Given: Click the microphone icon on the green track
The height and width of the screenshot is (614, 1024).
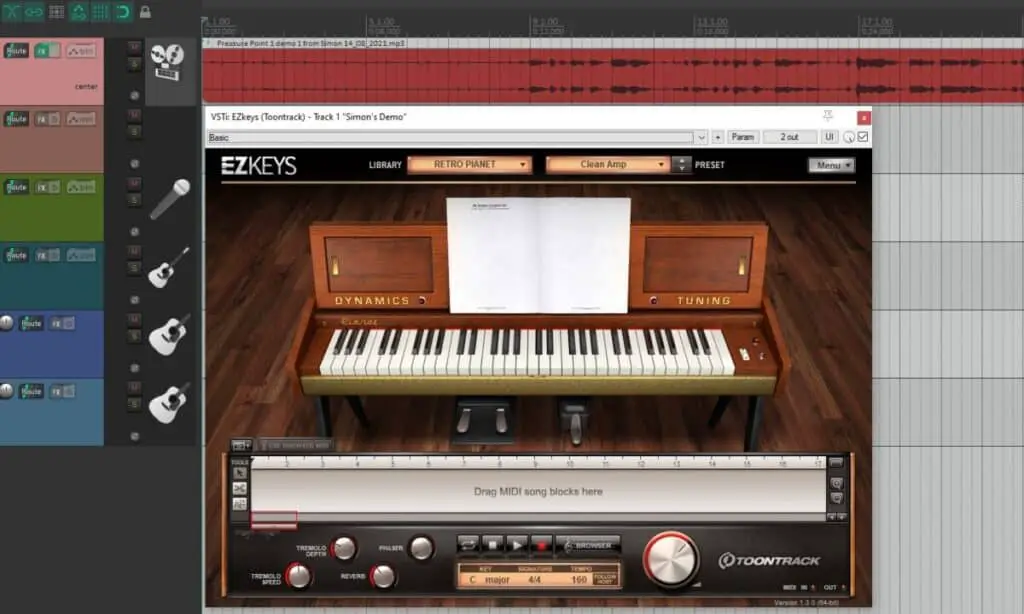Looking at the screenshot, I should coord(170,199).
